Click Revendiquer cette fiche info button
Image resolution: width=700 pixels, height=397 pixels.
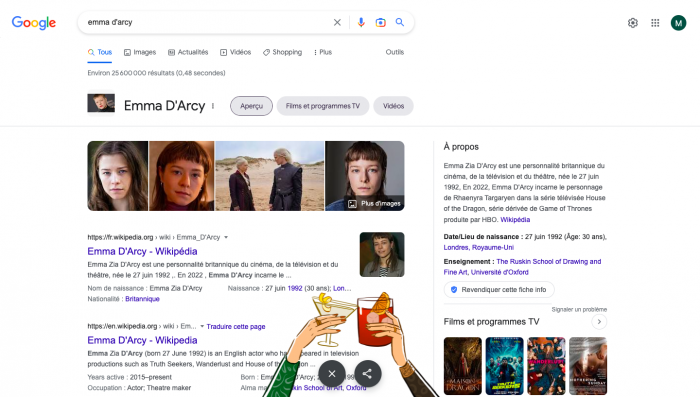coord(499,289)
